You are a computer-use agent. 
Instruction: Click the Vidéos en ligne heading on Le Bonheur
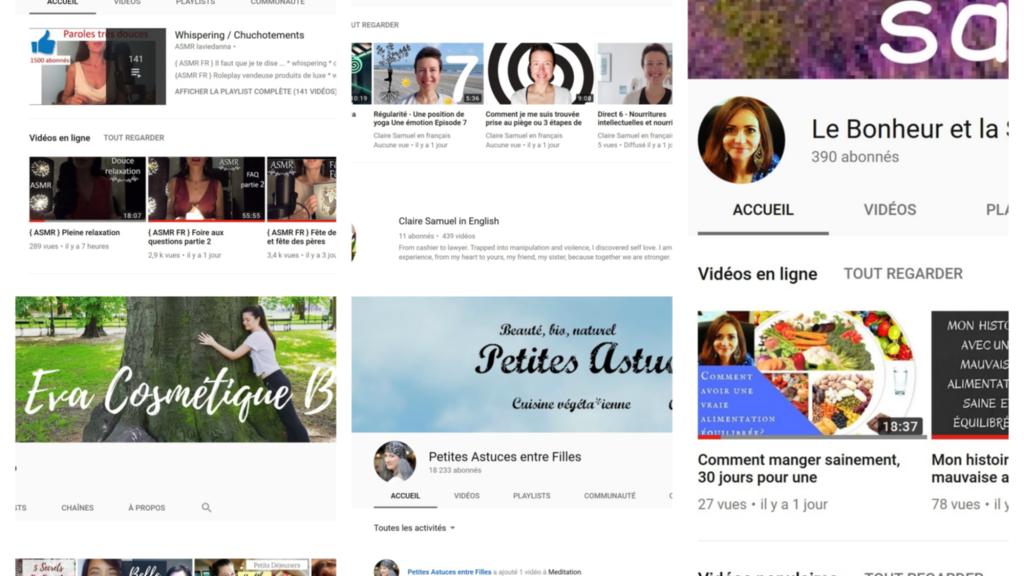(757, 274)
